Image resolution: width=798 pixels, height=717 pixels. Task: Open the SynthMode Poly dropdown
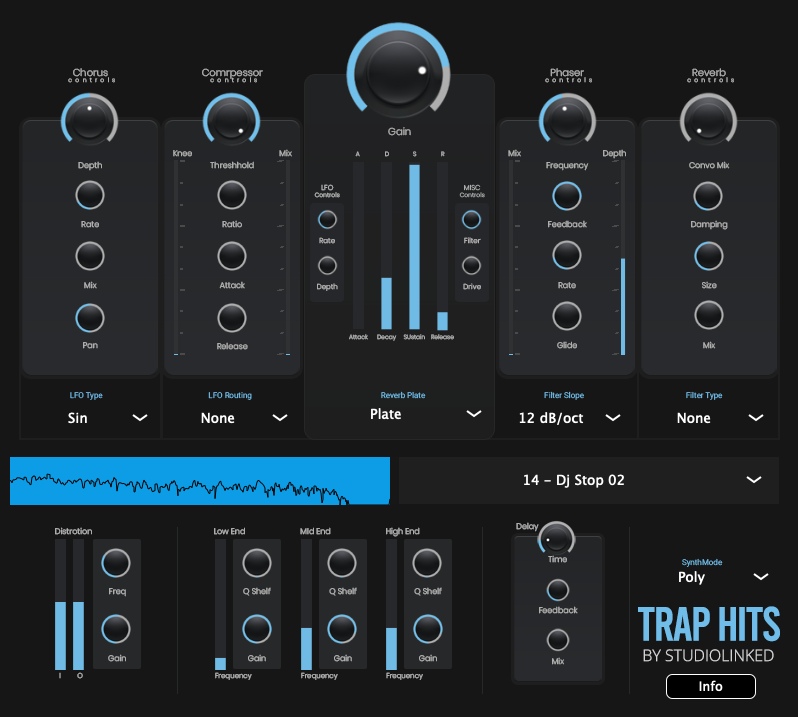click(718, 577)
